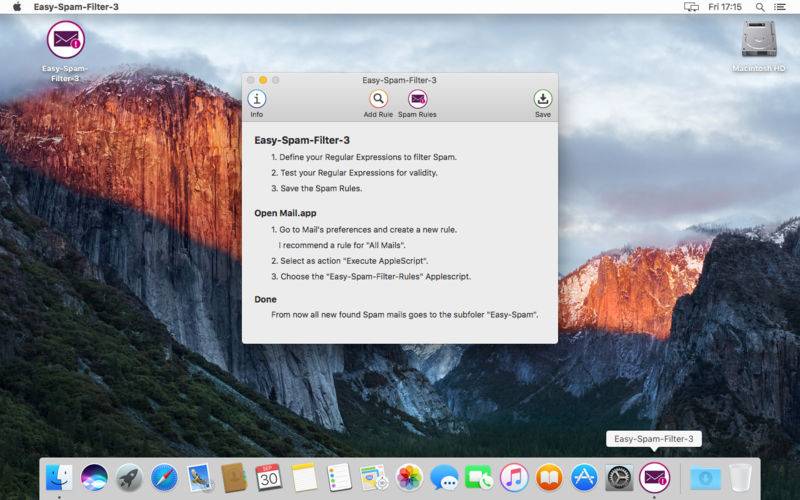Minimize the window with yellow button

(x=263, y=80)
